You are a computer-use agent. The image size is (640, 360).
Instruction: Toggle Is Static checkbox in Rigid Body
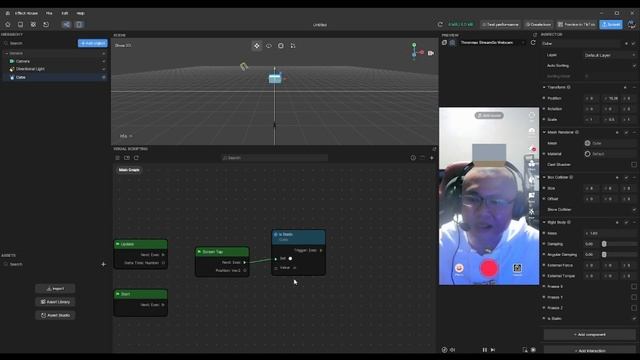tap(634, 318)
